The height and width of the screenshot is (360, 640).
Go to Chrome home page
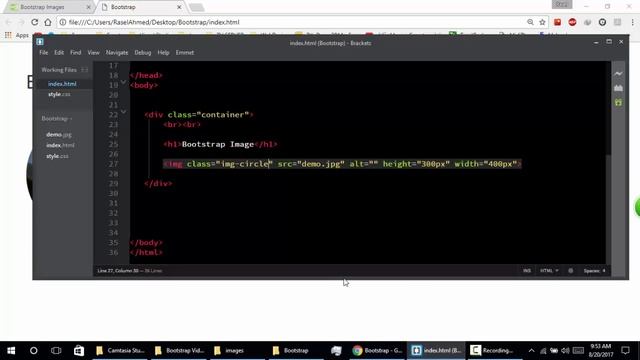coord(48,22)
